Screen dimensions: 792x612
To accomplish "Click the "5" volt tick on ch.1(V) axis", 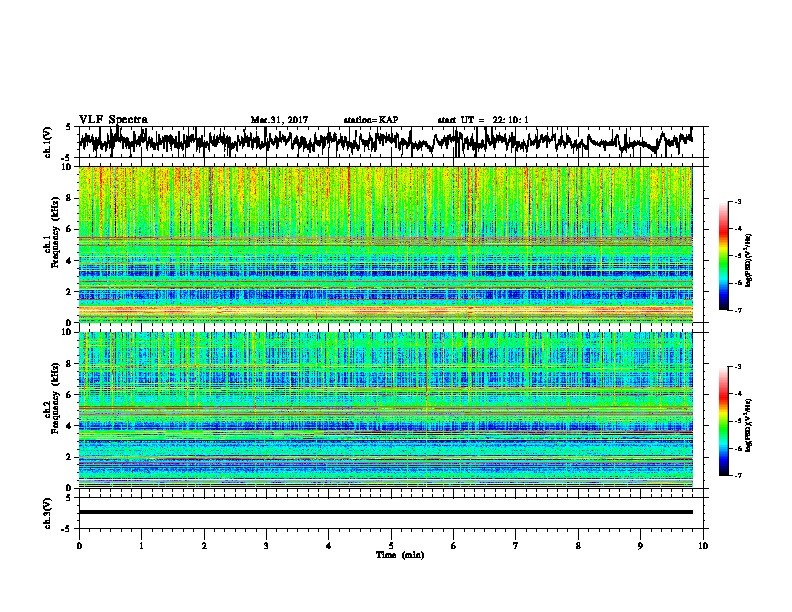I will [68, 127].
